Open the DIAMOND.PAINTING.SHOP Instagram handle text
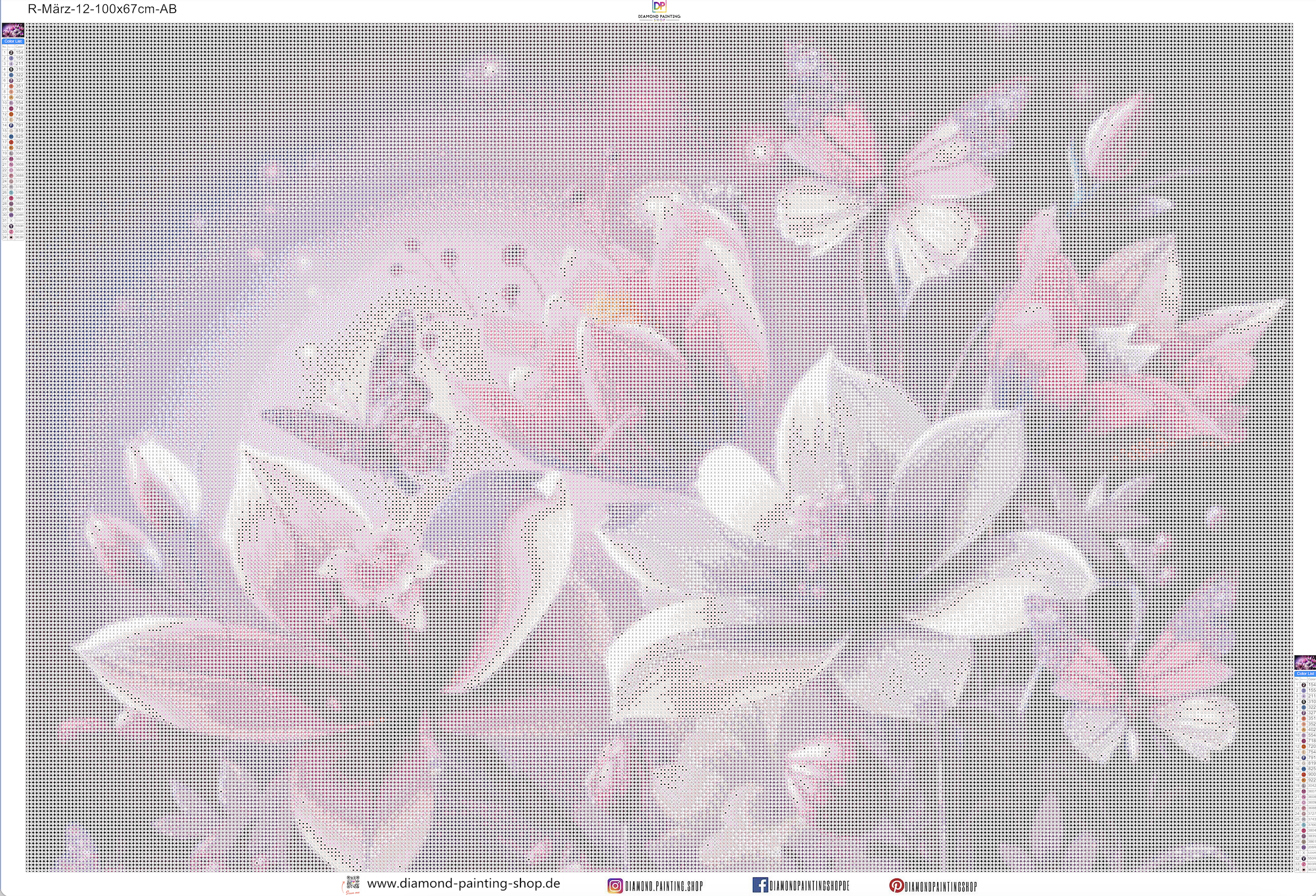The width and height of the screenshot is (1316, 896). coord(664,886)
